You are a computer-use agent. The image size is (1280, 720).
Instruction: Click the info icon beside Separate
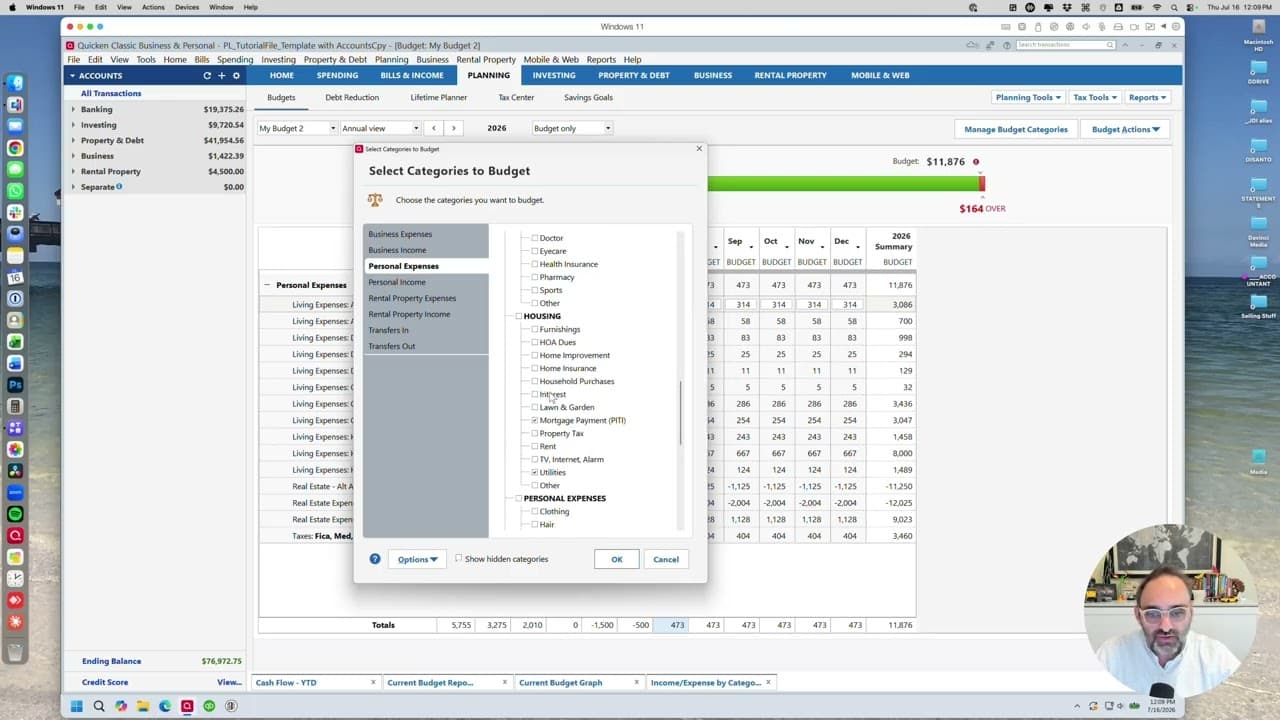click(x=119, y=187)
